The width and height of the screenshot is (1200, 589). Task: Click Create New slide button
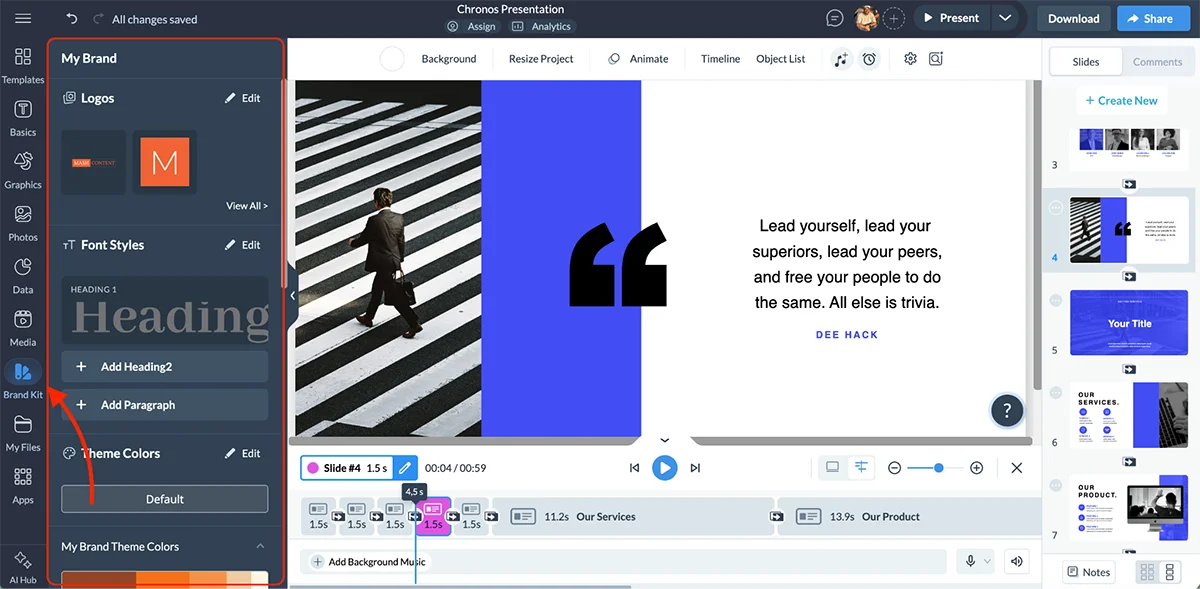pyautogui.click(x=1120, y=100)
